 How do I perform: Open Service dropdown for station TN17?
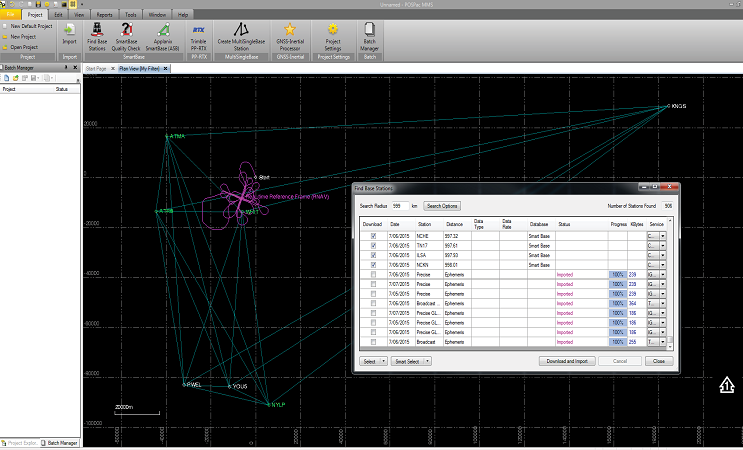(x=663, y=246)
